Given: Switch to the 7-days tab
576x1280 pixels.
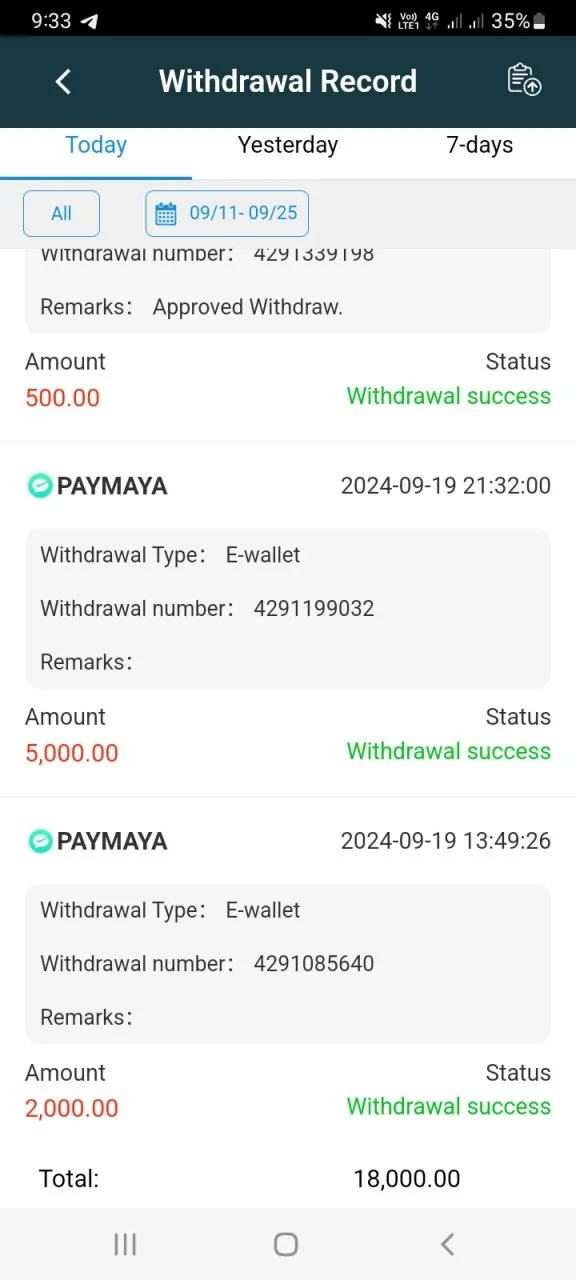Looking at the screenshot, I should [x=480, y=145].
